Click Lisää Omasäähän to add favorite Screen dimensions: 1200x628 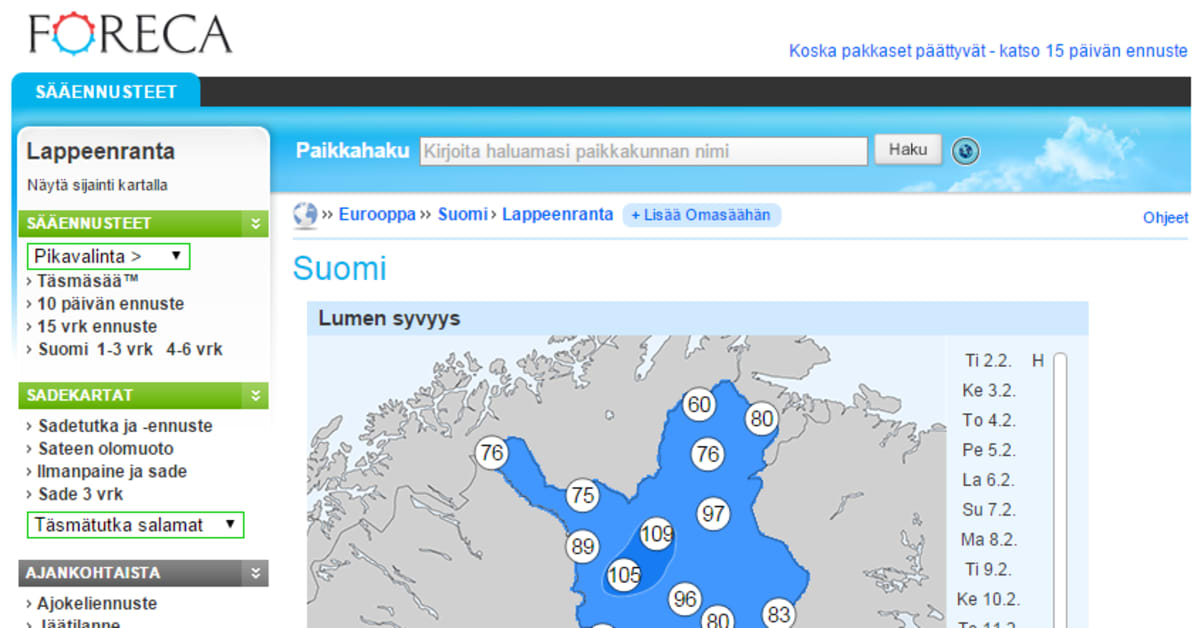[702, 214]
